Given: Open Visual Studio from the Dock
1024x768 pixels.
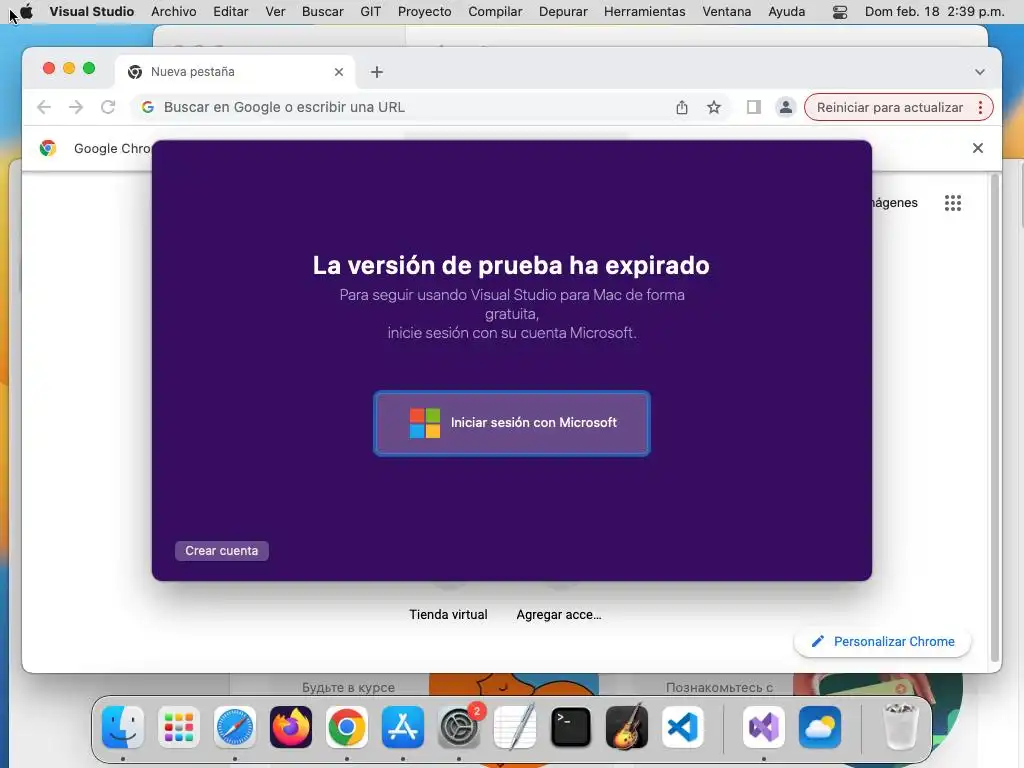Looking at the screenshot, I should 763,727.
